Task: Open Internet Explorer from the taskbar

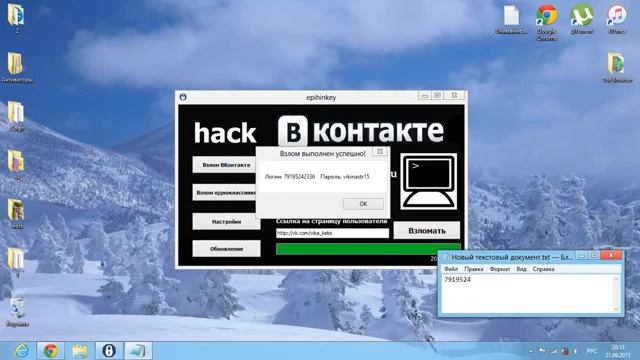Action: (x=22, y=351)
